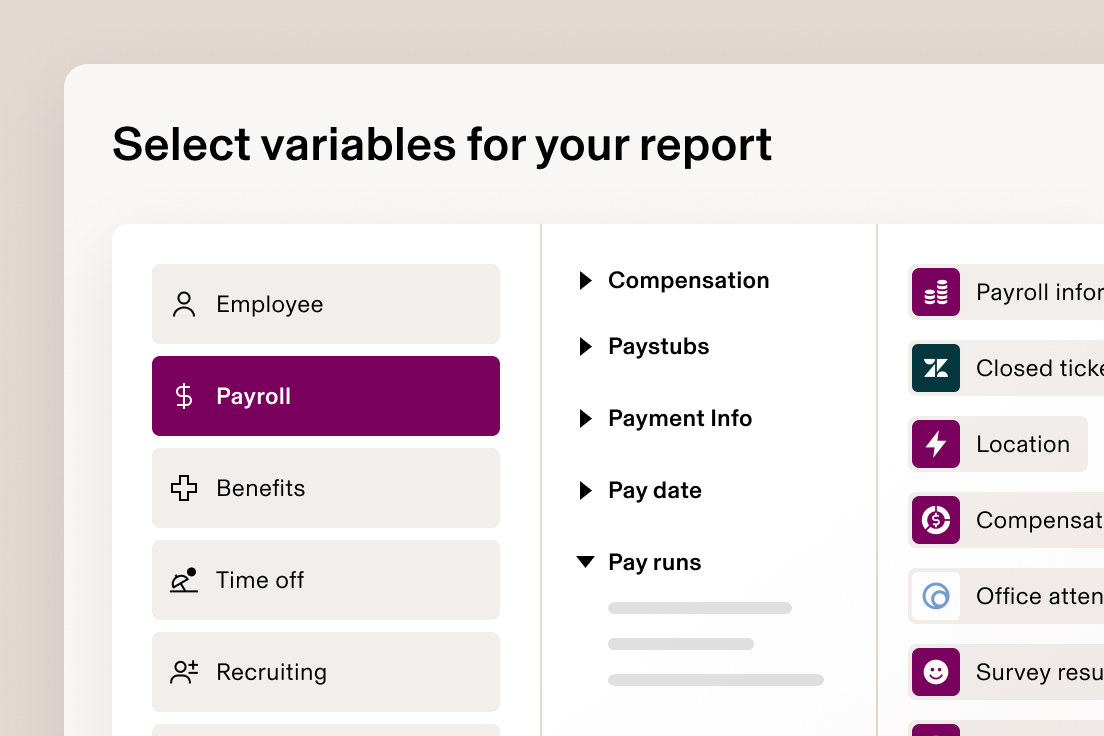Click the dollar sign icon beside Payroll
This screenshot has width=1104, height=736.
[x=183, y=395]
